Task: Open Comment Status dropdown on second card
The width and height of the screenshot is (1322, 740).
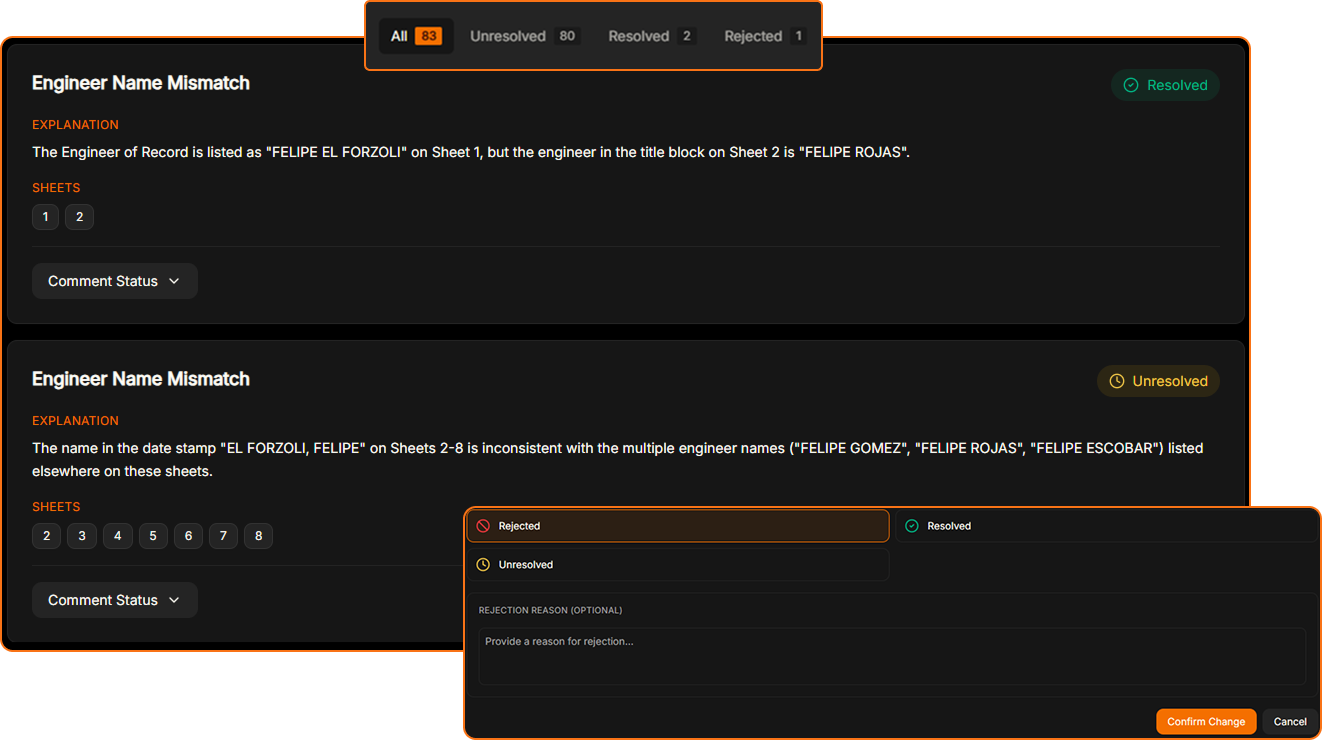Action: pyautogui.click(x=114, y=600)
